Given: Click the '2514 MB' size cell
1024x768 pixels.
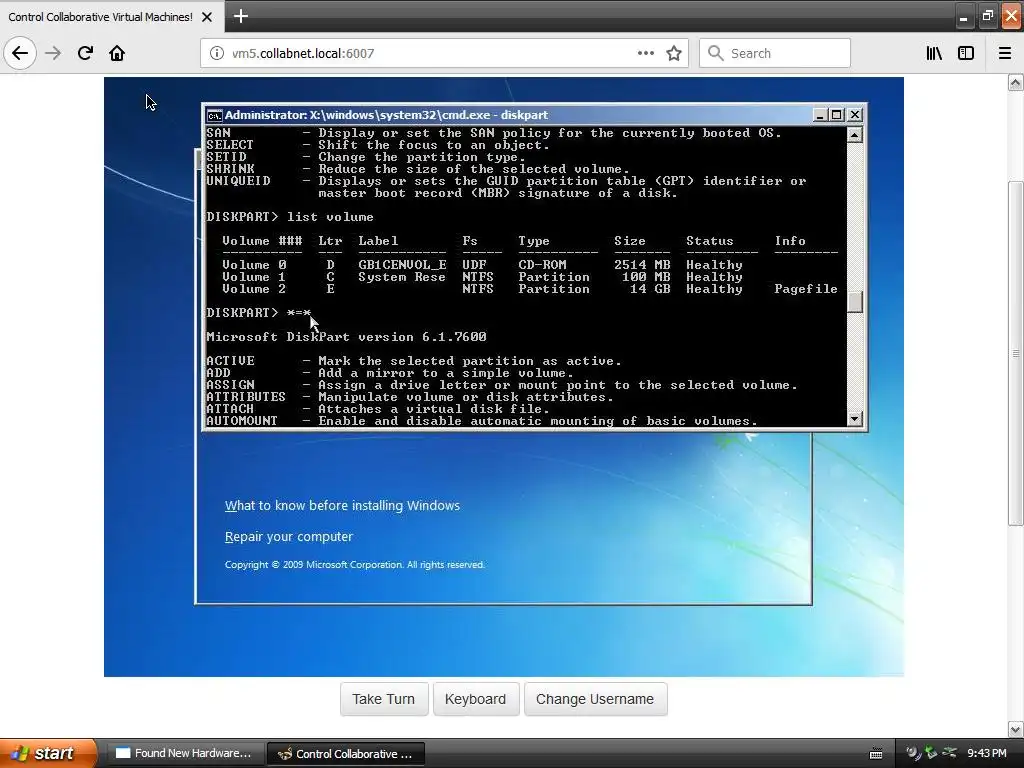Looking at the screenshot, I should click(x=643, y=264).
